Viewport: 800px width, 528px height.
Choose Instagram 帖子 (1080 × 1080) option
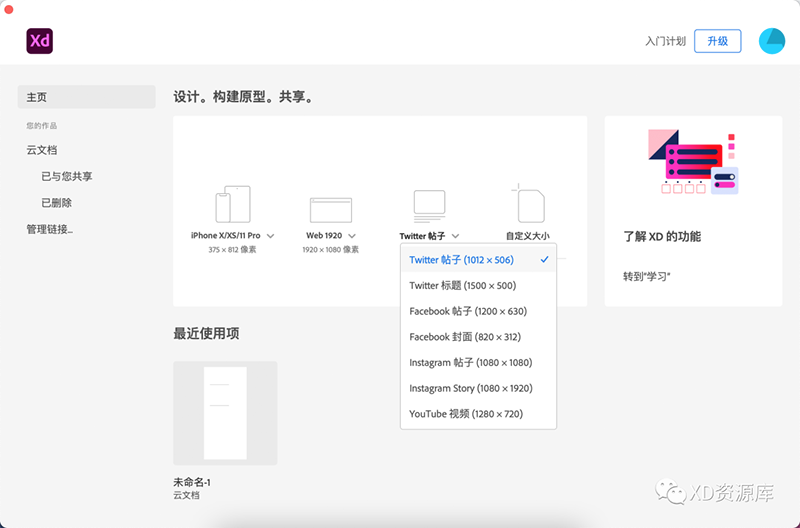pyautogui.click(x=478, y=362)
